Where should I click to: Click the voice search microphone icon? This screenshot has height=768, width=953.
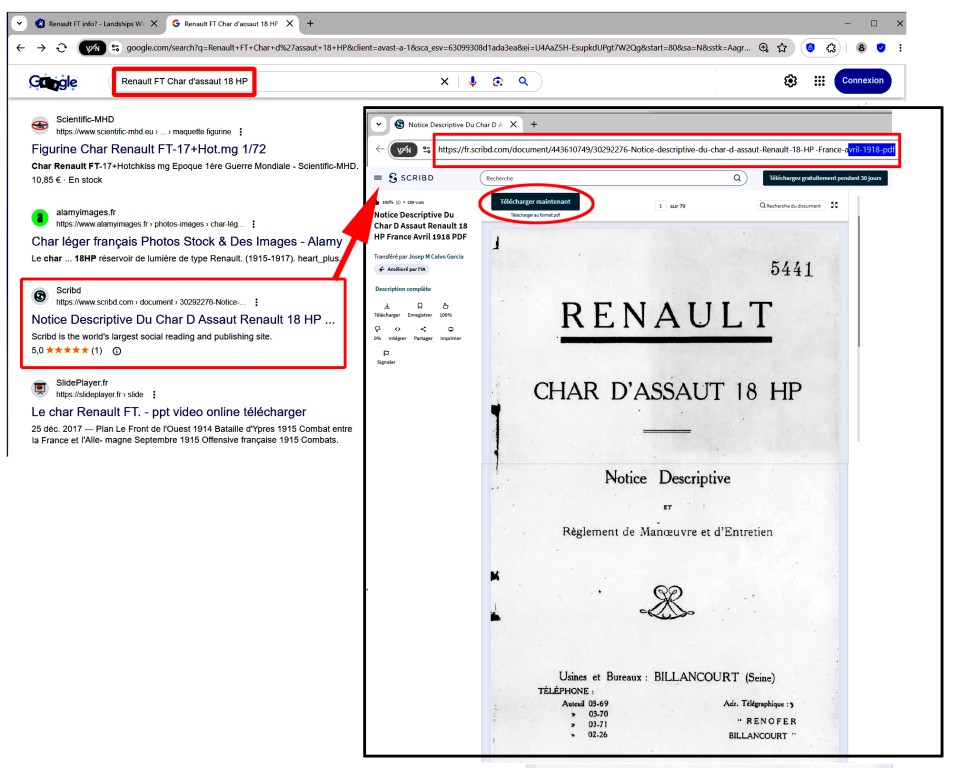coord(472,81)
